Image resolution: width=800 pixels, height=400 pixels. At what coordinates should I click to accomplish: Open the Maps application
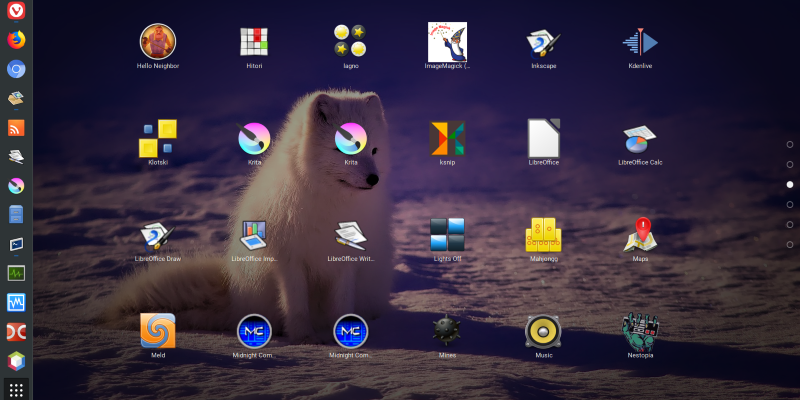click(640, 235)
